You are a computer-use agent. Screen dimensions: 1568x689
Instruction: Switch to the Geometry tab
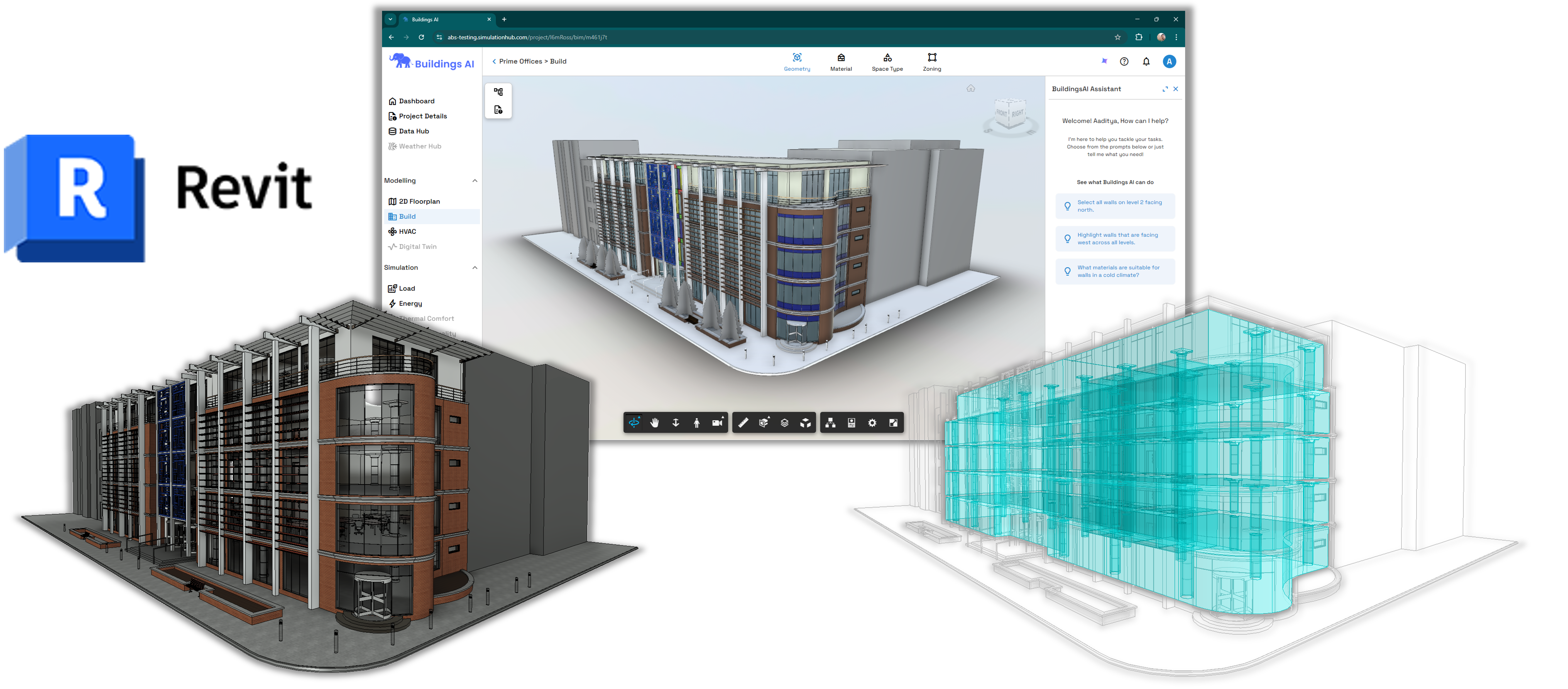tap(797, 62)
